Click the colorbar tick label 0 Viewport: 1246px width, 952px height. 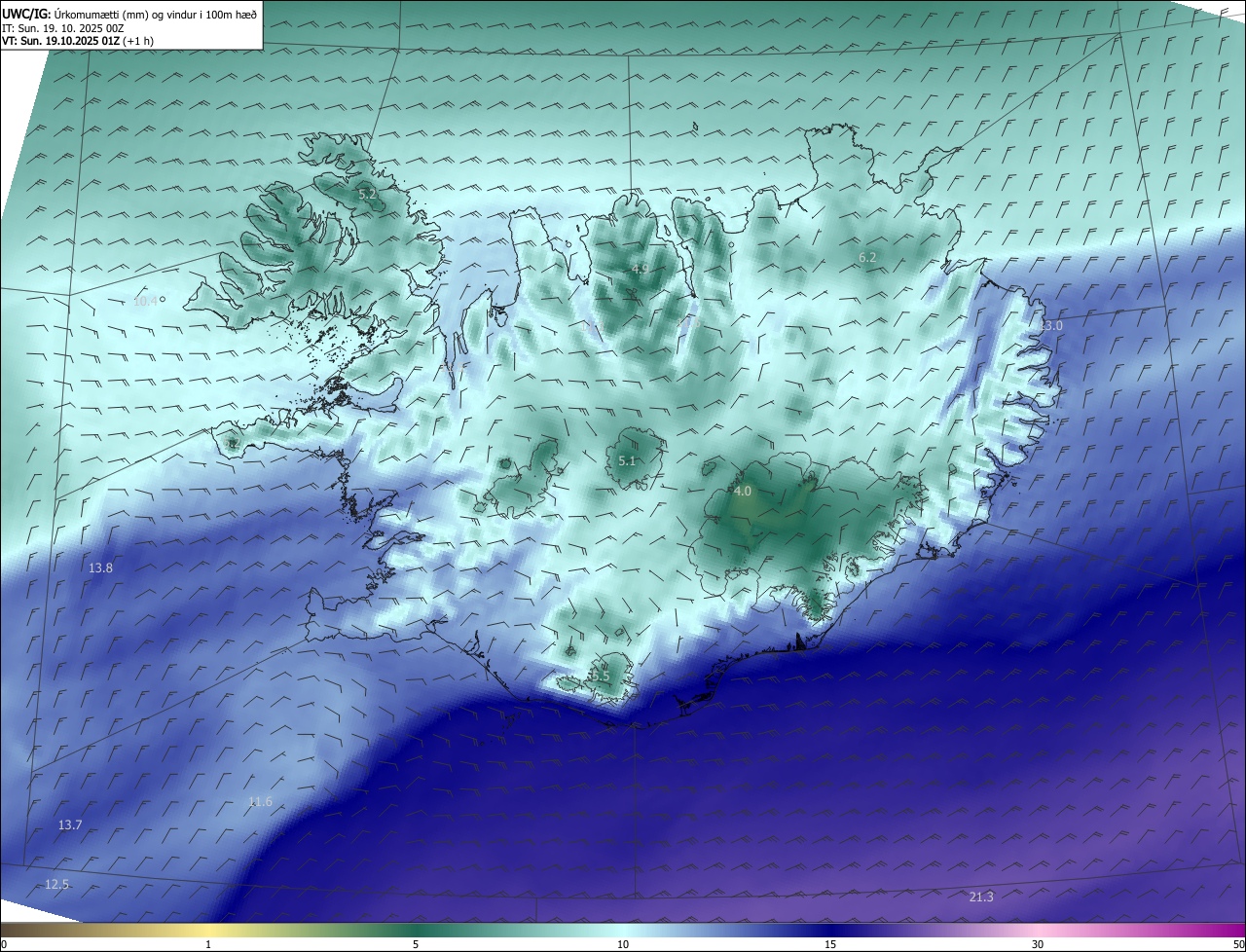[4, 944]
